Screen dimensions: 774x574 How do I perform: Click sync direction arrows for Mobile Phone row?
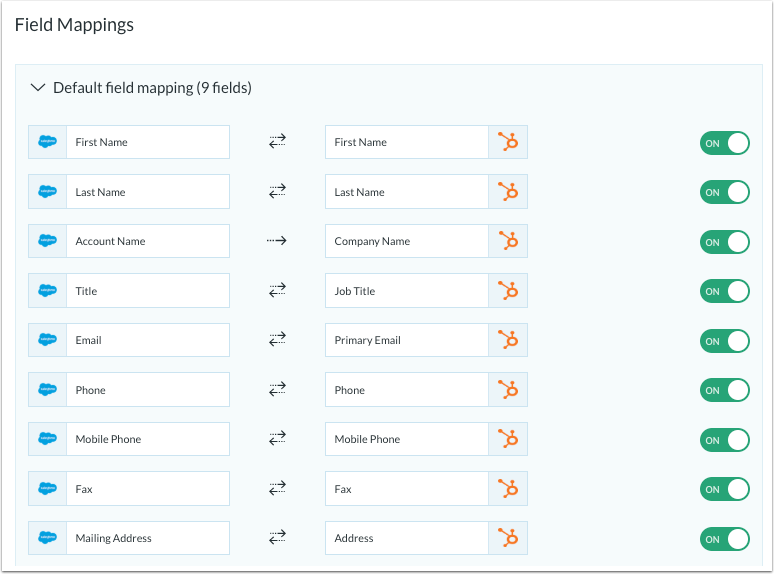[277, 439]
